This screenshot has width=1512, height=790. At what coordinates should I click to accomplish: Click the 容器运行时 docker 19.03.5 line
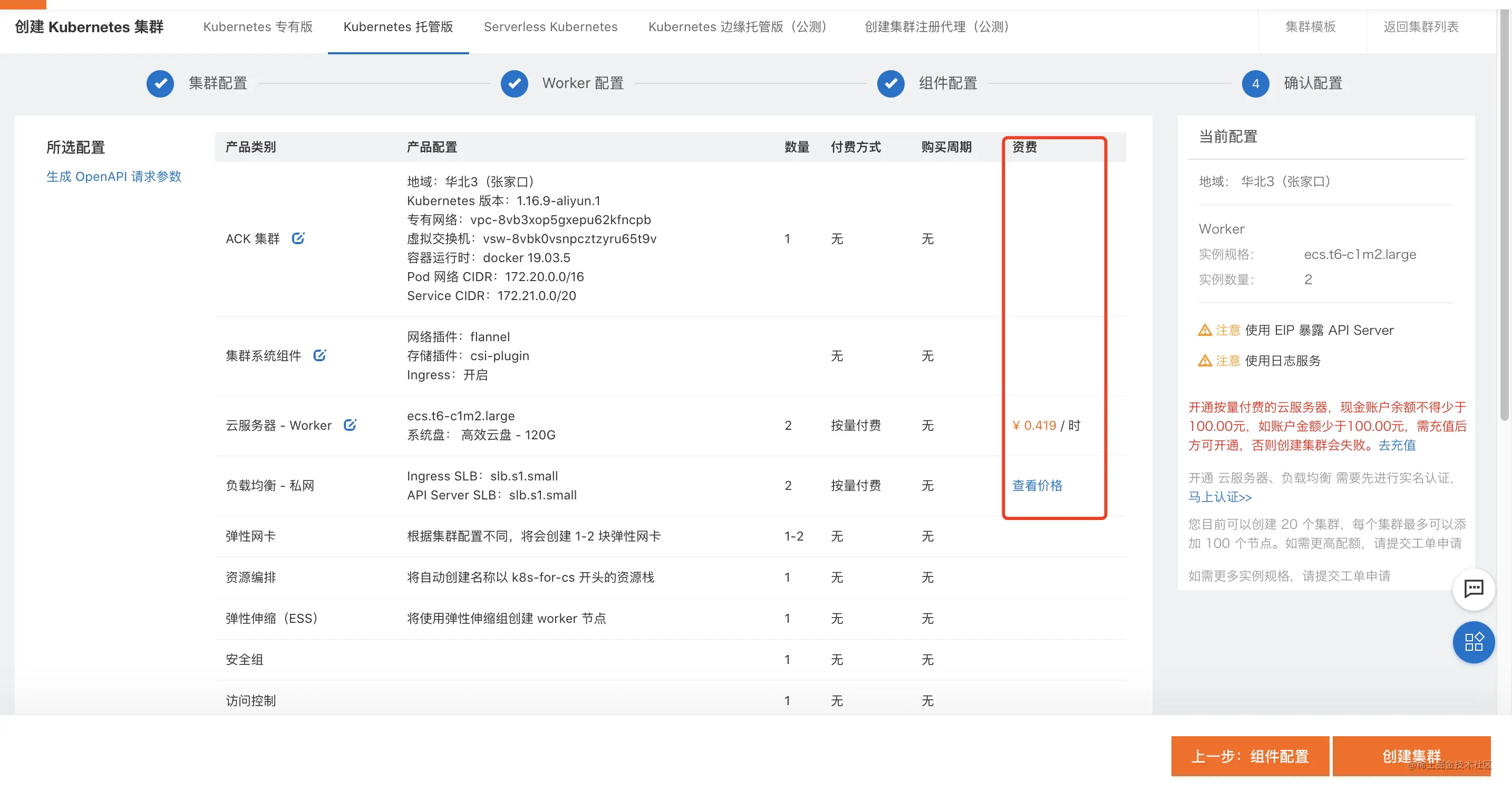(x=488, y=258)
